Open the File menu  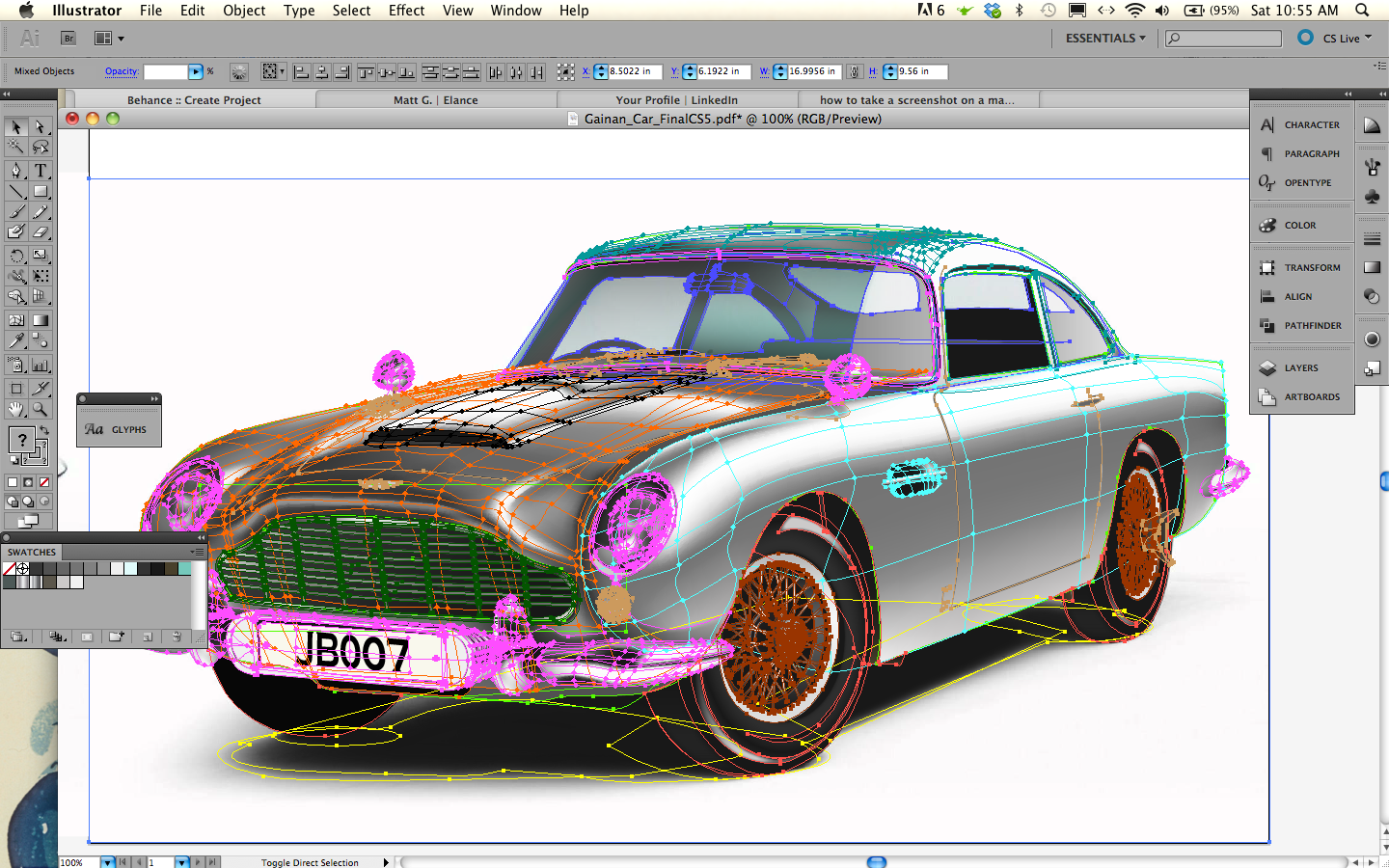coord(150,11)
